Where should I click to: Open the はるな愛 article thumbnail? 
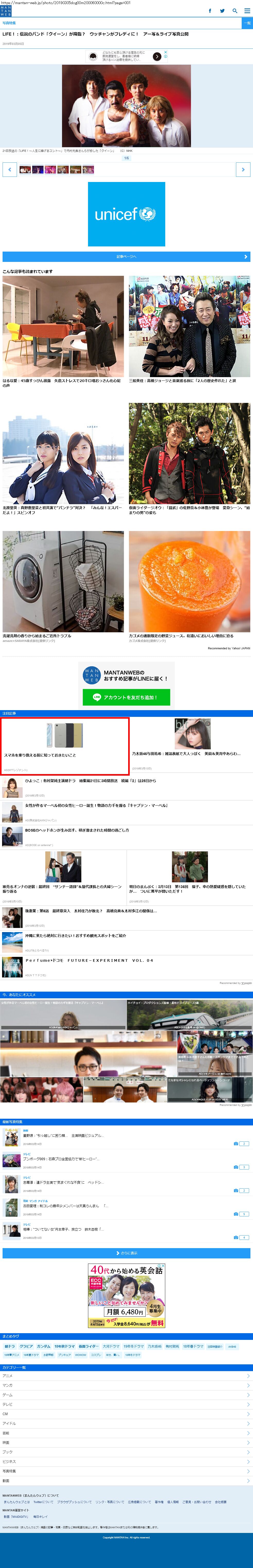(x=63, y=326)
